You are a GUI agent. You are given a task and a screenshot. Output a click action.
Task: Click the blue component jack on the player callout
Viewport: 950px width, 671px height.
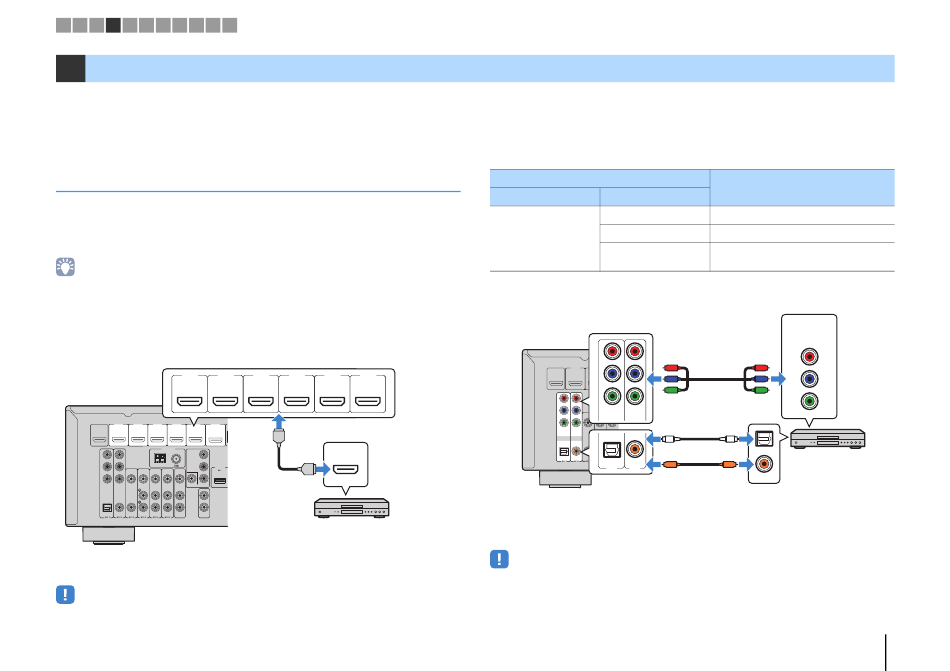pyautogui.click(x=809, y=379)
